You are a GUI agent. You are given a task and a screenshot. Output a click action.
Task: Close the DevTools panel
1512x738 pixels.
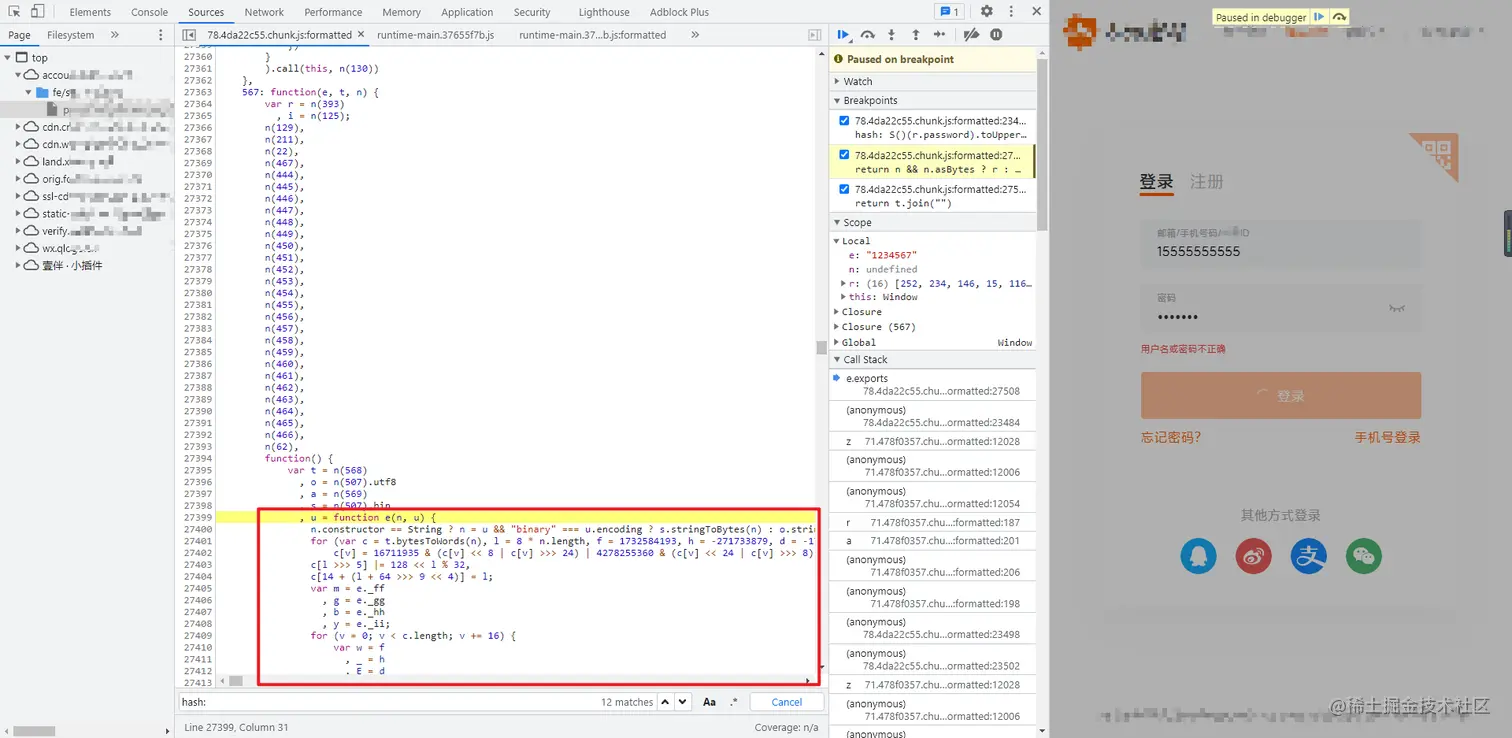(1034, 12)
